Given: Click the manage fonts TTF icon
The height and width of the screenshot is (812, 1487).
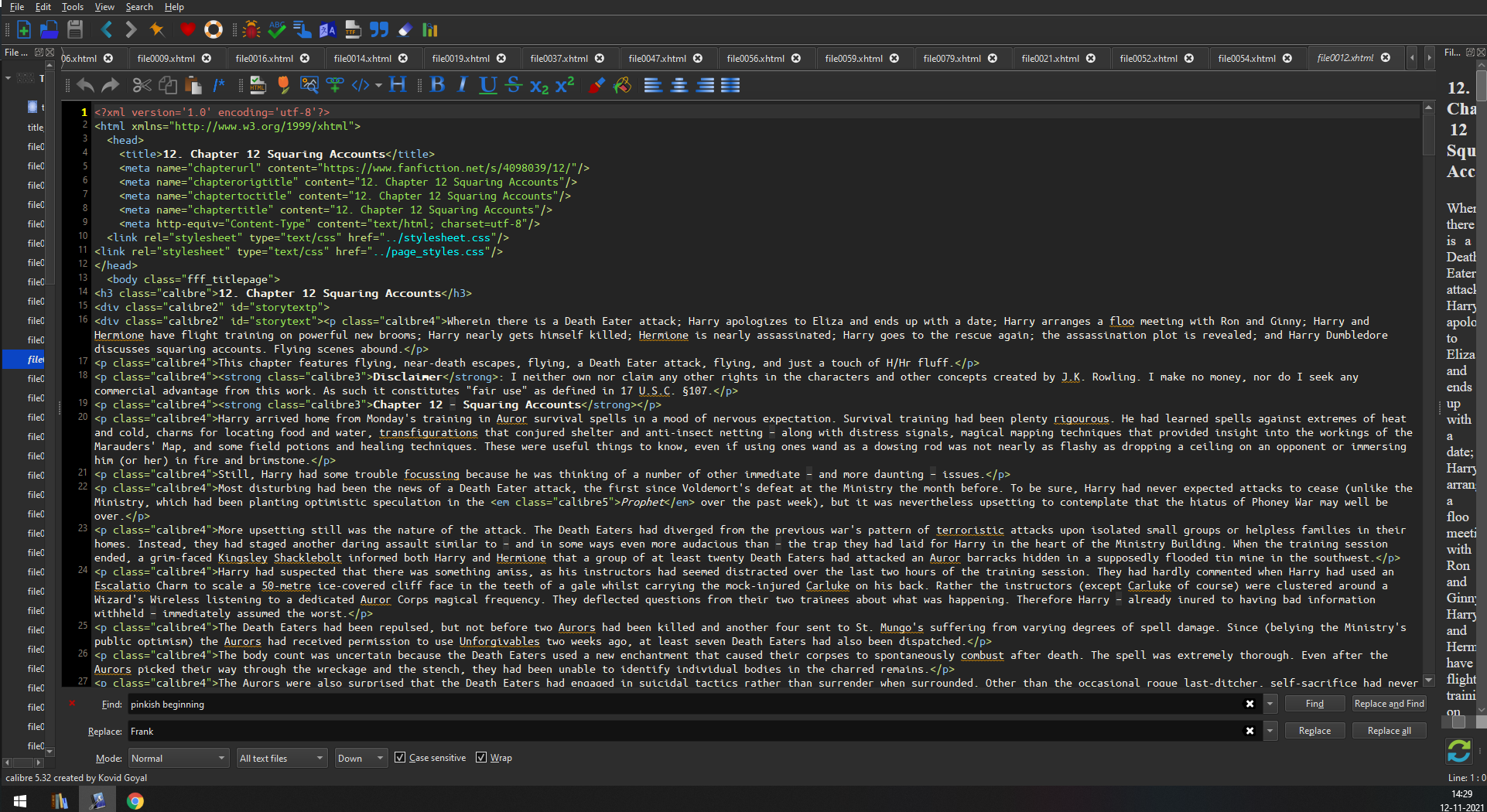Looking at the screenshot, I should (x=353, y=30).
